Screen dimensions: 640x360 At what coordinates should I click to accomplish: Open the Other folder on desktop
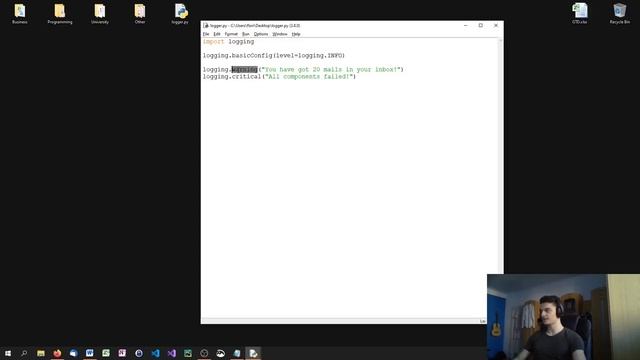(140, 13)
